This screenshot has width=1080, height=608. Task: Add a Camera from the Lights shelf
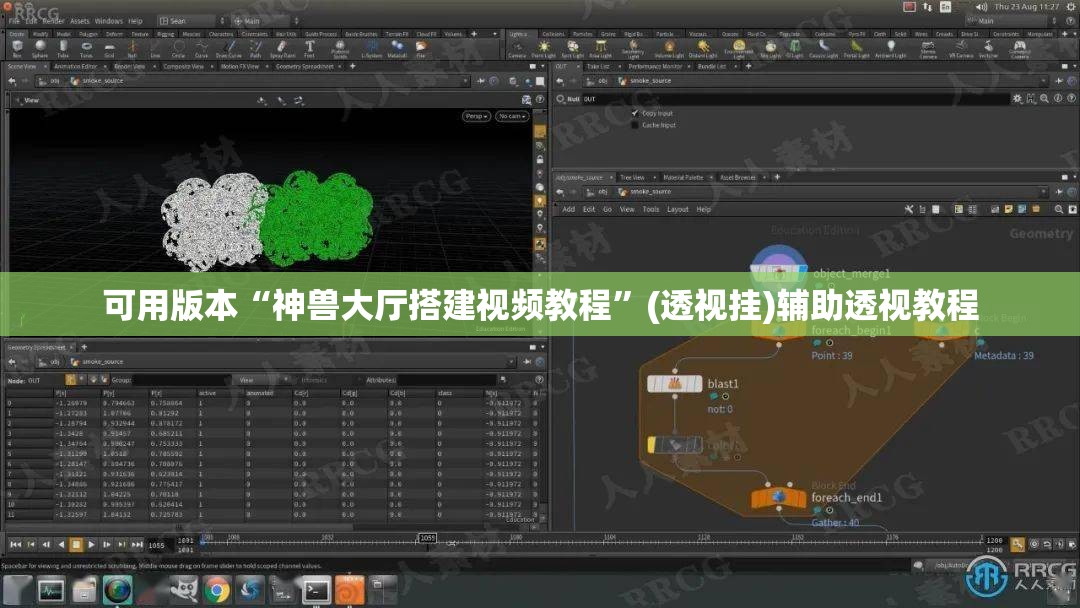tap(517, 49)
